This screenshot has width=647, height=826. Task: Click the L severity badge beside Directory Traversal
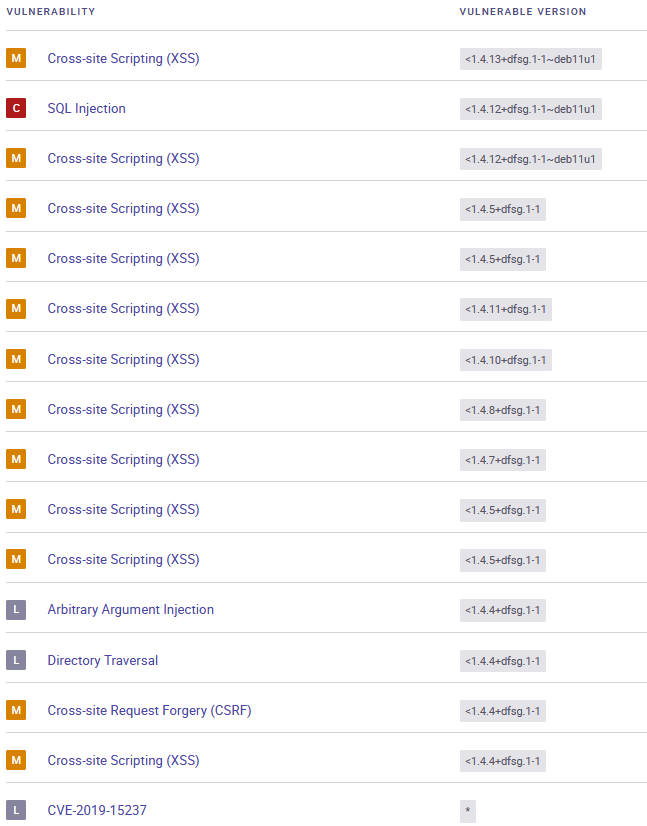click(16, 660)
